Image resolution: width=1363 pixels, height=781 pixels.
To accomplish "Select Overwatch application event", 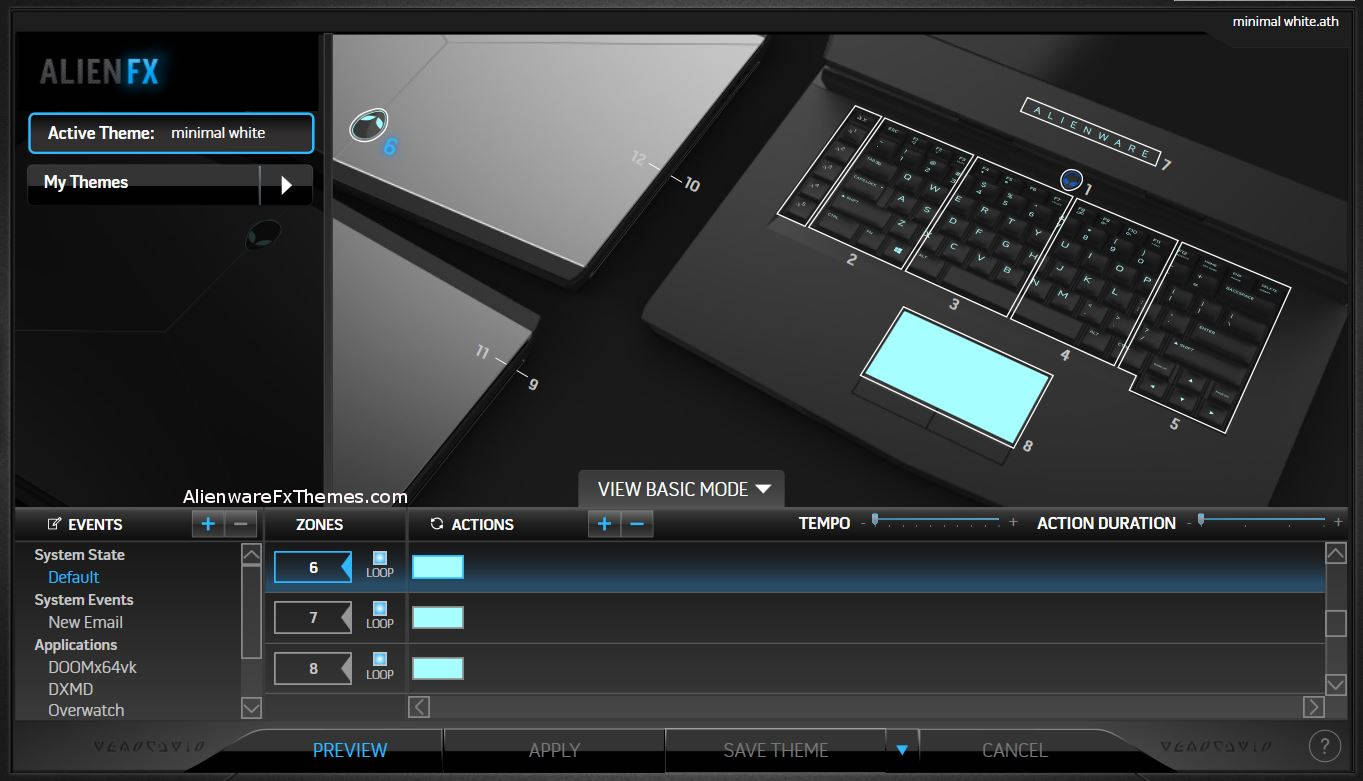I will (x=87, y=710).
